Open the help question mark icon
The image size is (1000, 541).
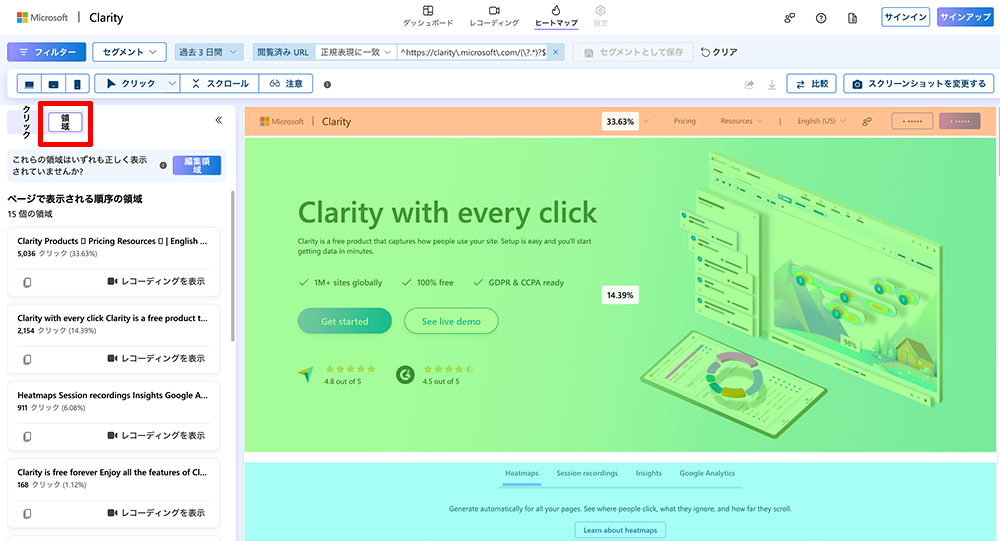pyautogui.click(x=821, y=18)
